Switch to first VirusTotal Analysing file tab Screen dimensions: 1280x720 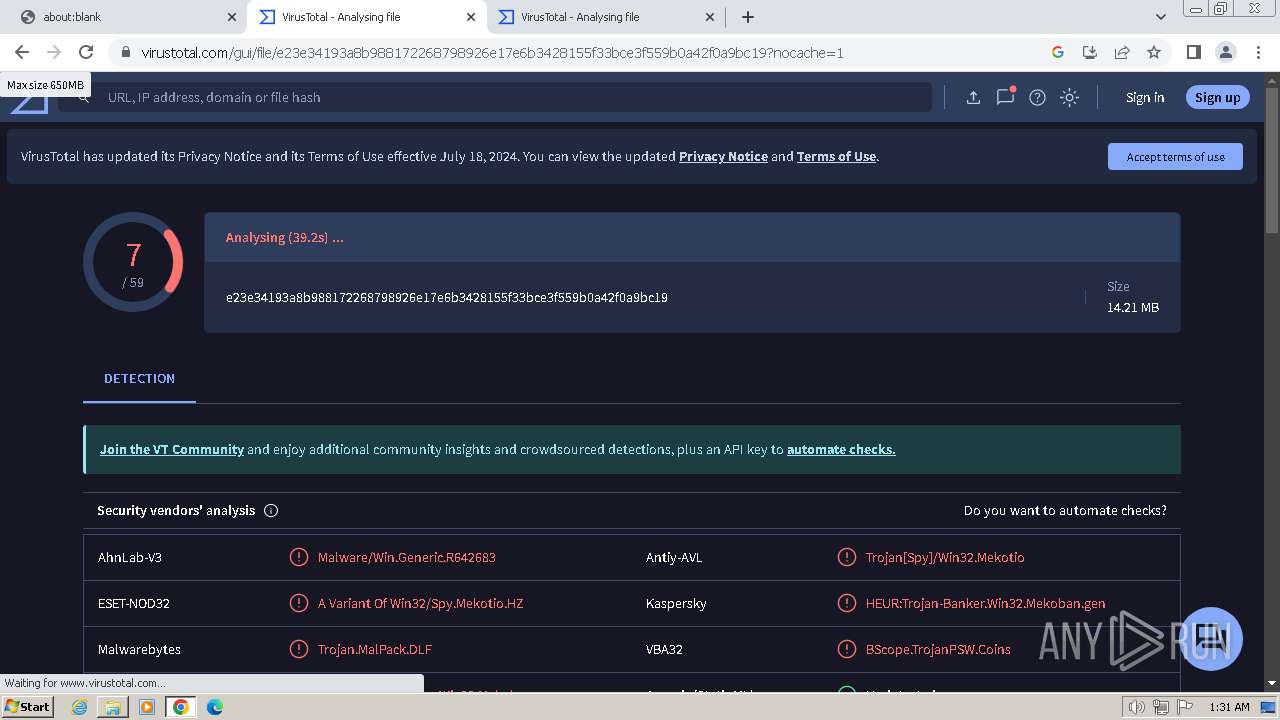coord(367,17)
